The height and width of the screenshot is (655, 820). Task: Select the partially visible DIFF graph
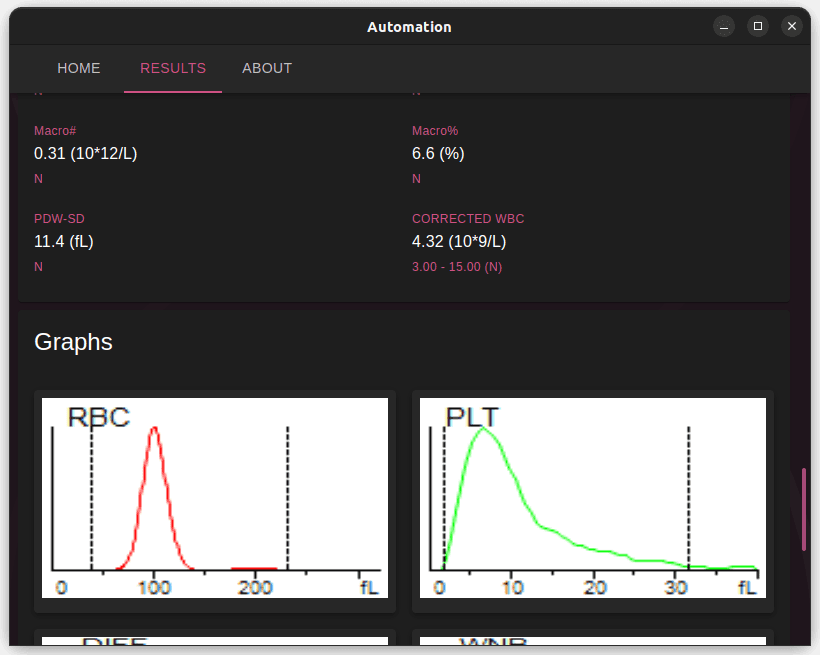pos(215,642)
